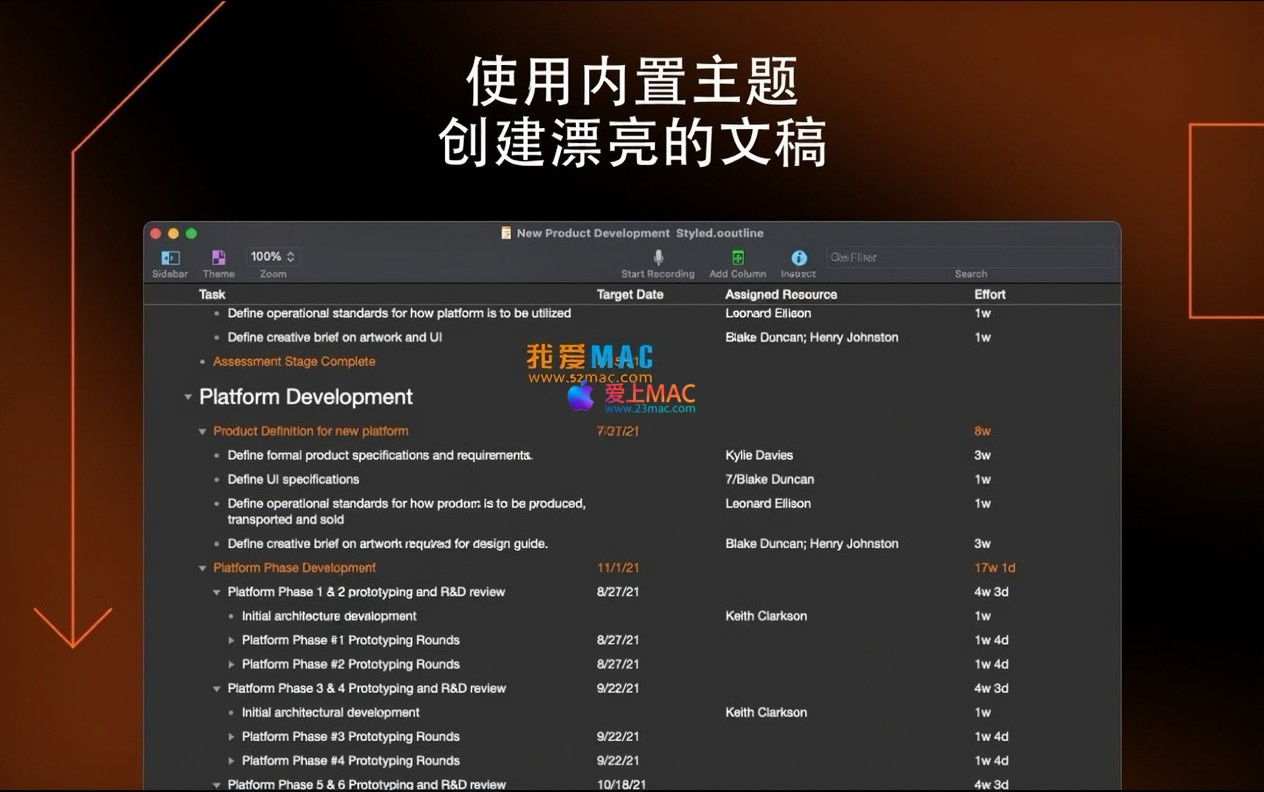This screenshot has height=792, width=1264.
Task: Toggle the Sidebar toolbar icon
Action: 170,258
